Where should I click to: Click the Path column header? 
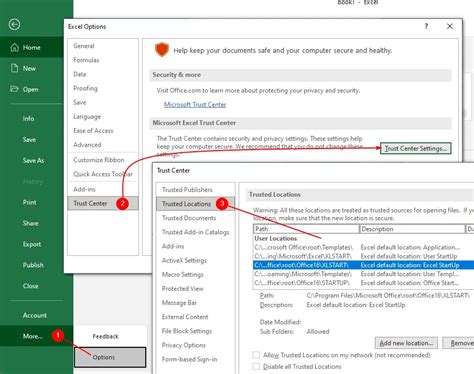306,229
